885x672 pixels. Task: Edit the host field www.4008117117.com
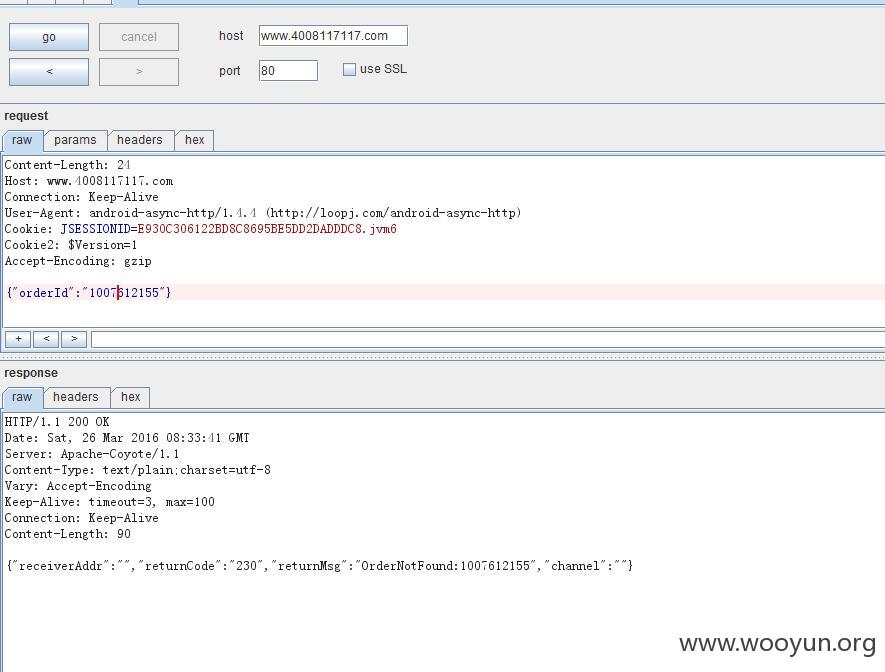[333, 36]
